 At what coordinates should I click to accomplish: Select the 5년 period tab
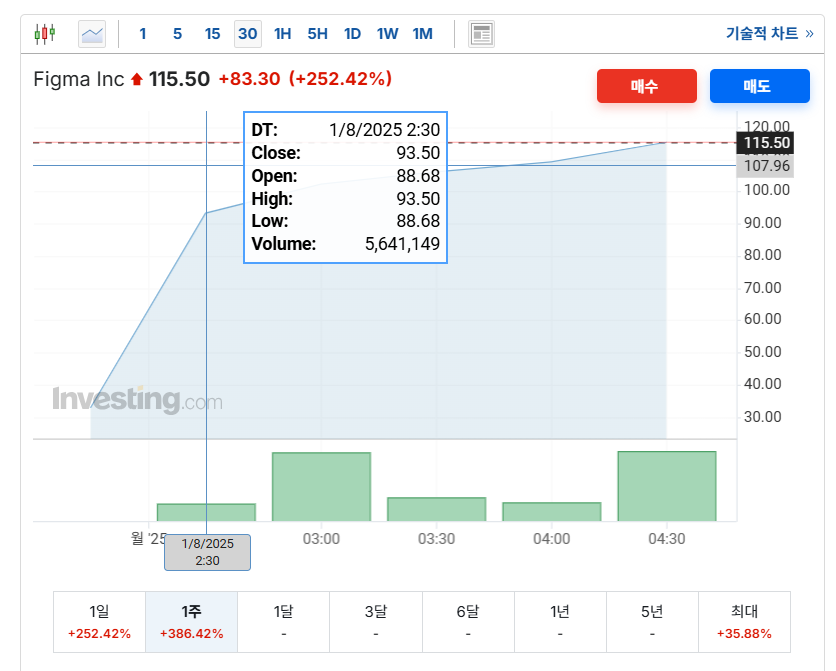(652, 622)
